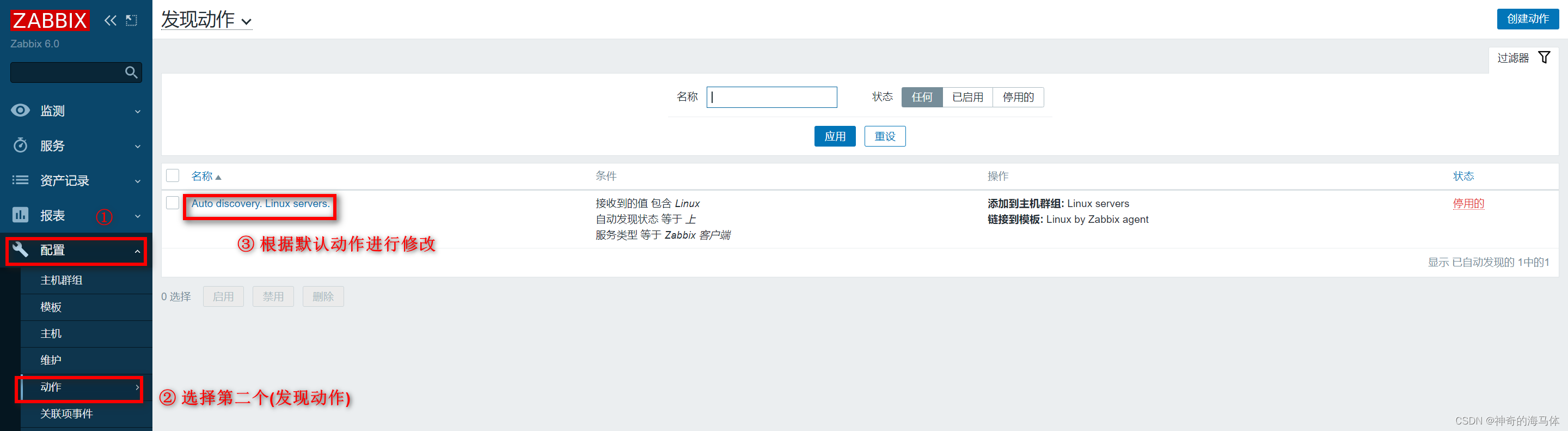1568x431 pixels.
Task: Click the eye icon for 监测
Action: pos(20,110)
